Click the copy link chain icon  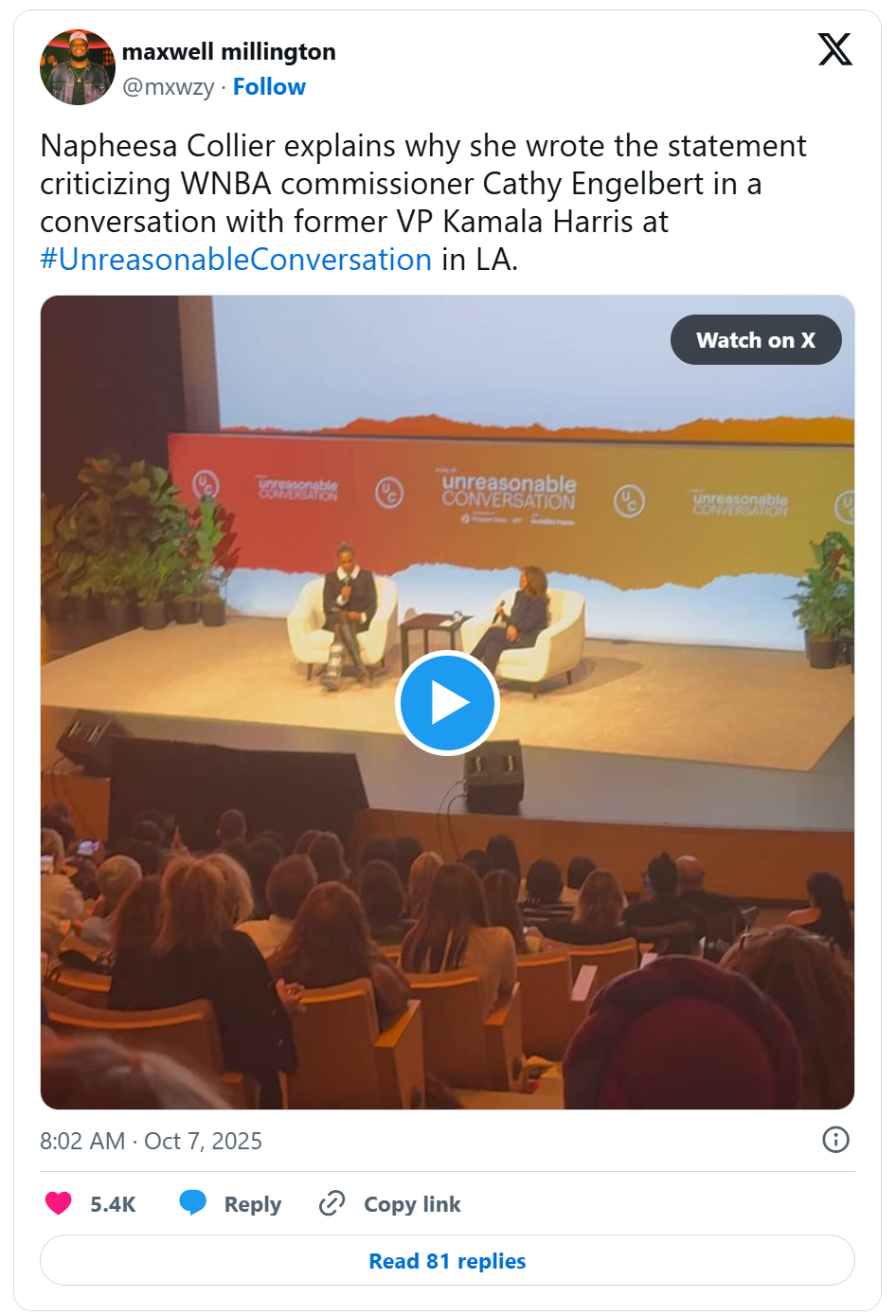click(332, 1203)
